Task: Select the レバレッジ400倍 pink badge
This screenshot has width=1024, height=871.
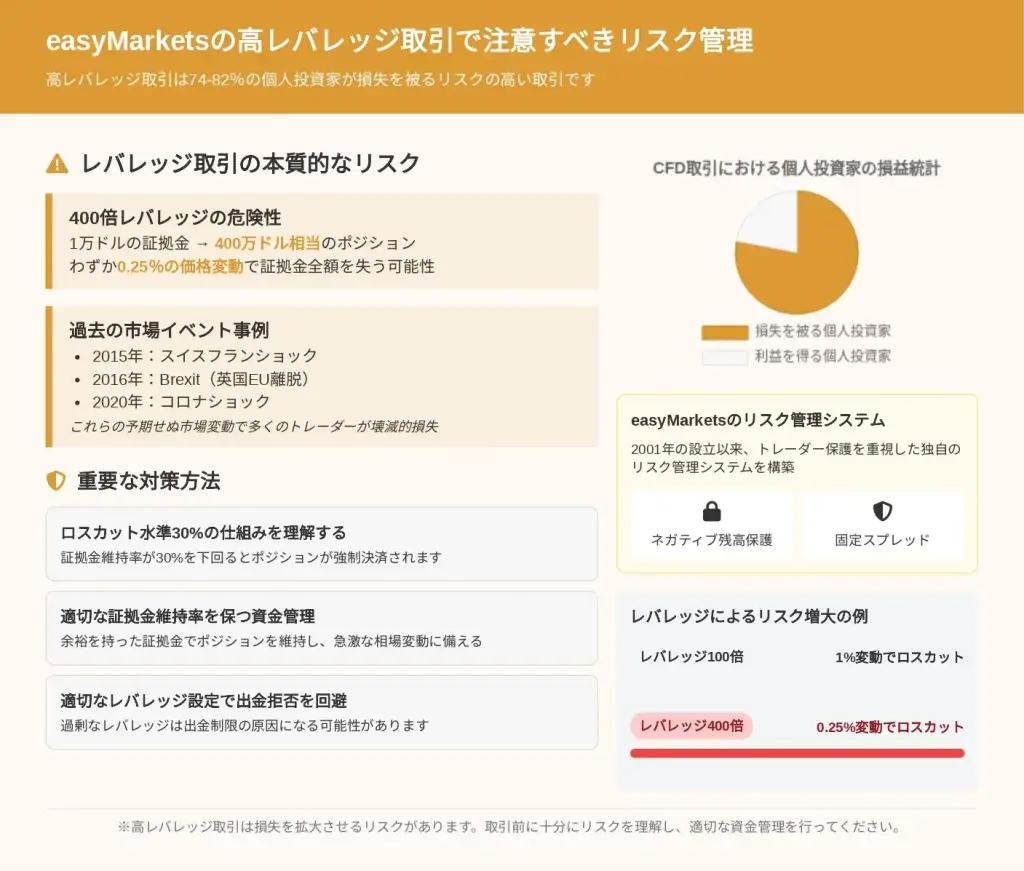Action: pyautogui.click(x=691, y=727)
